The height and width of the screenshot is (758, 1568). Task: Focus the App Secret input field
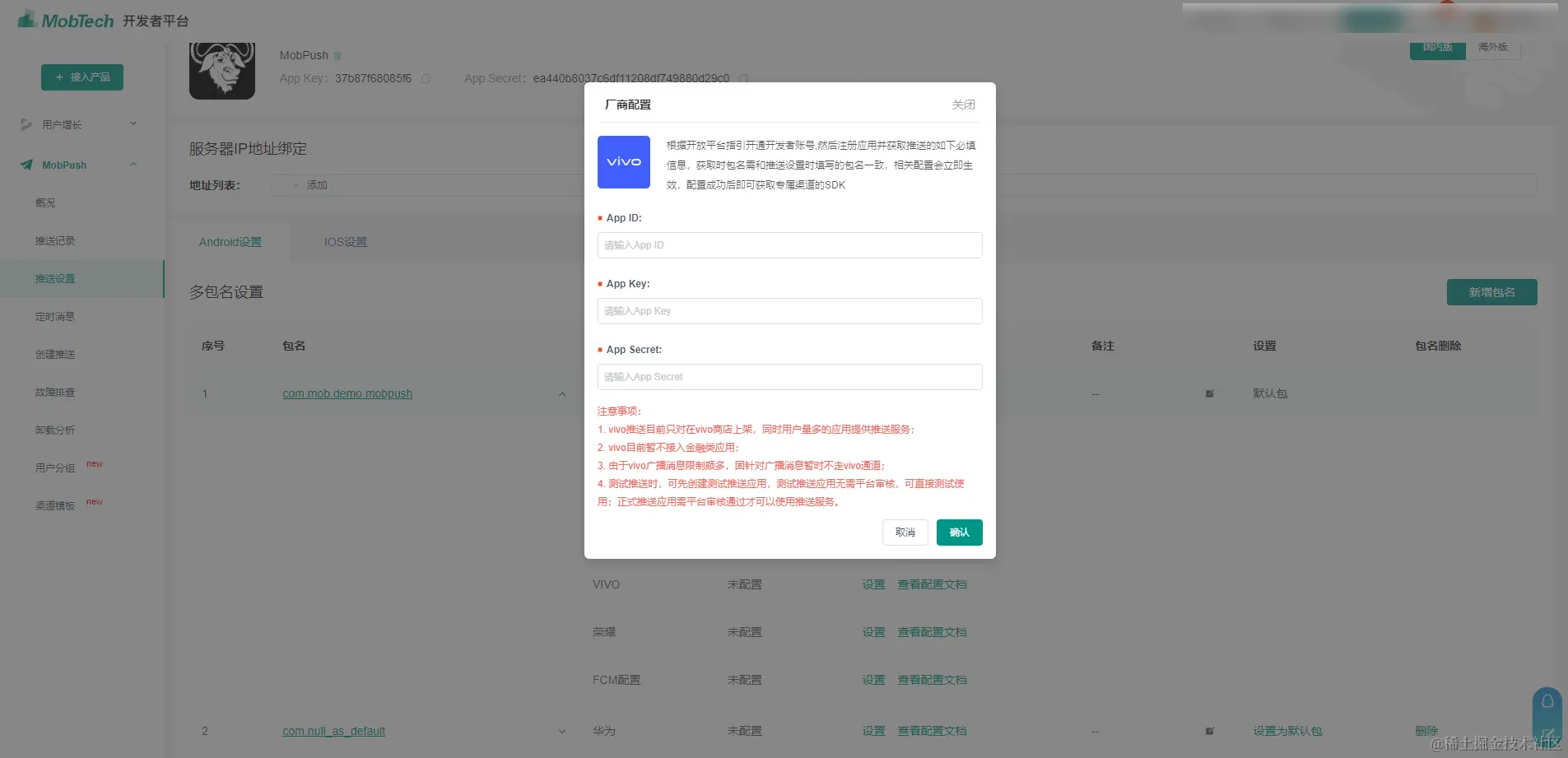tap(789, 377)
